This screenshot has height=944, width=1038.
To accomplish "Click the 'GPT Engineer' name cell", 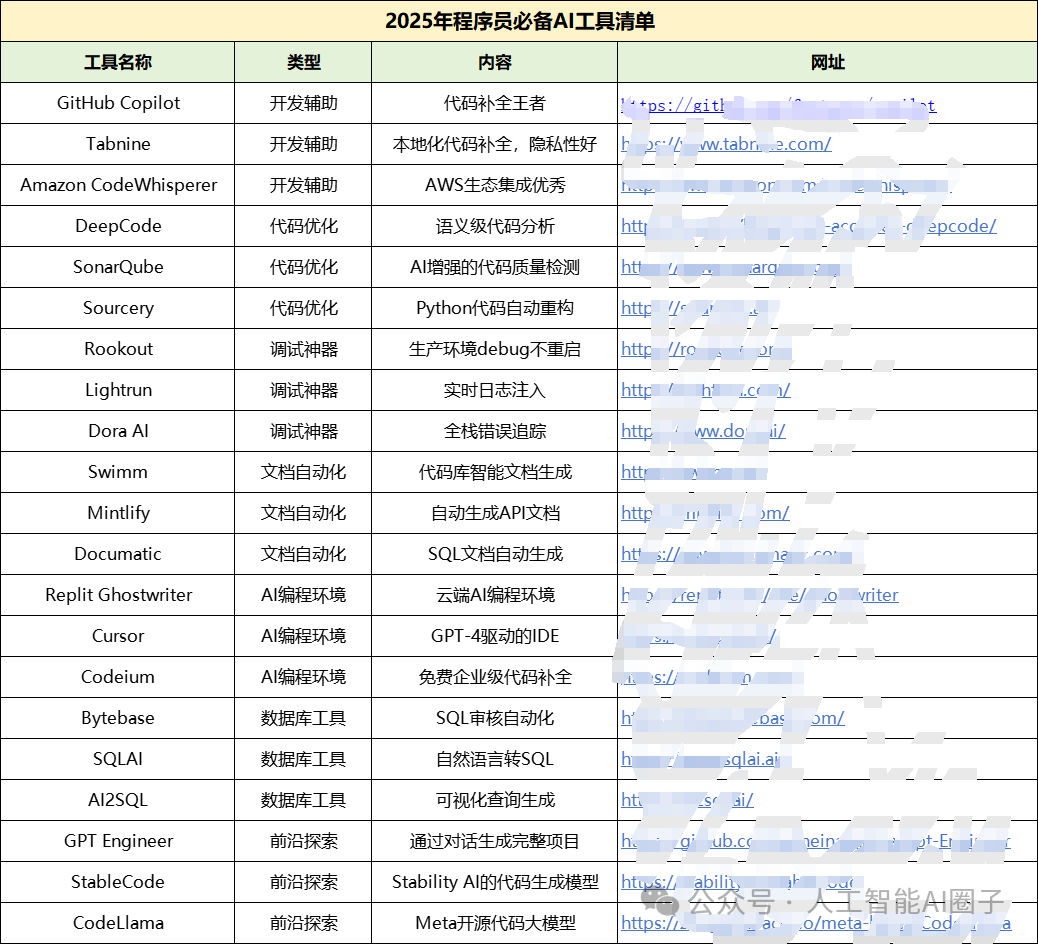I will [x=118, y=841].
